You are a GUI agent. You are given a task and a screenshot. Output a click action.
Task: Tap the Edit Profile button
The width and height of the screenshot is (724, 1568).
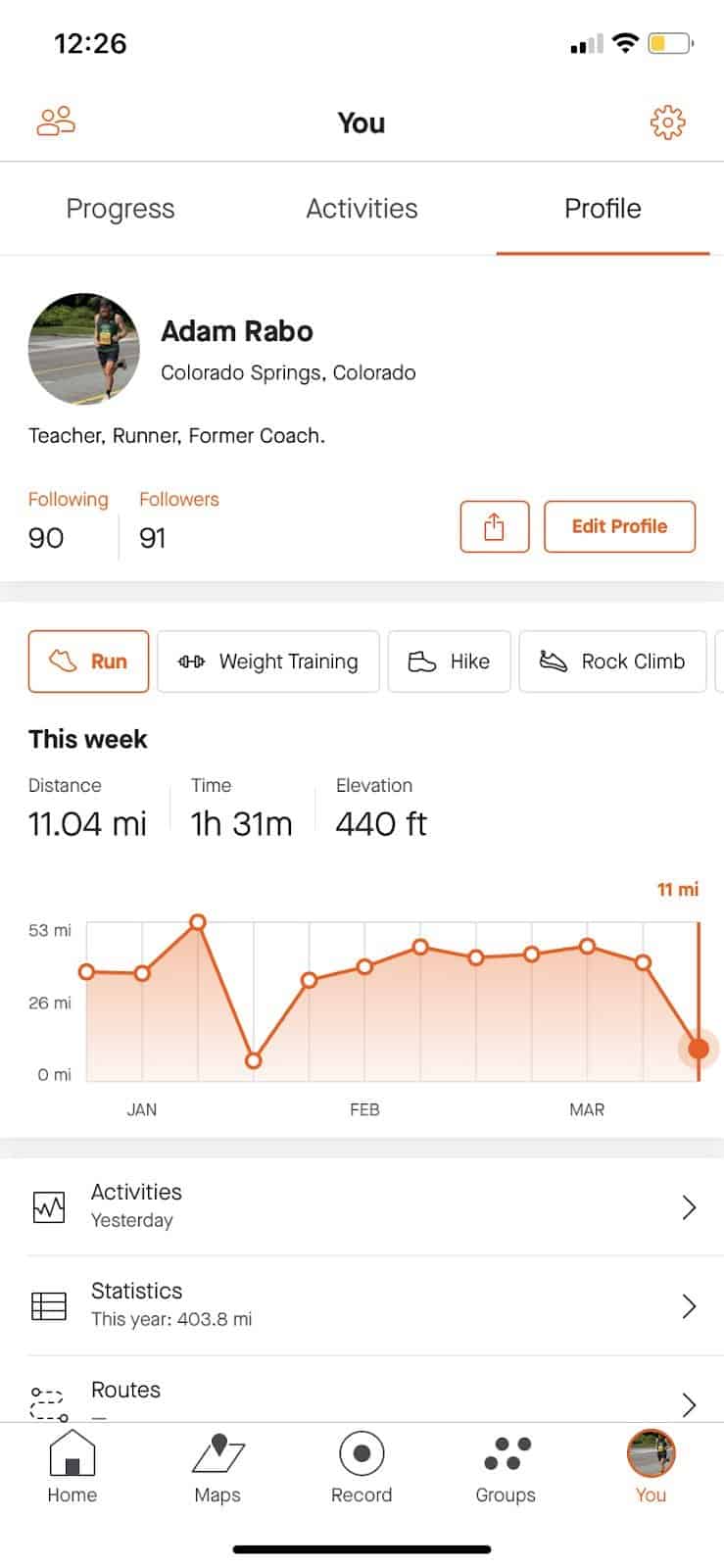(x=619, y=526)
